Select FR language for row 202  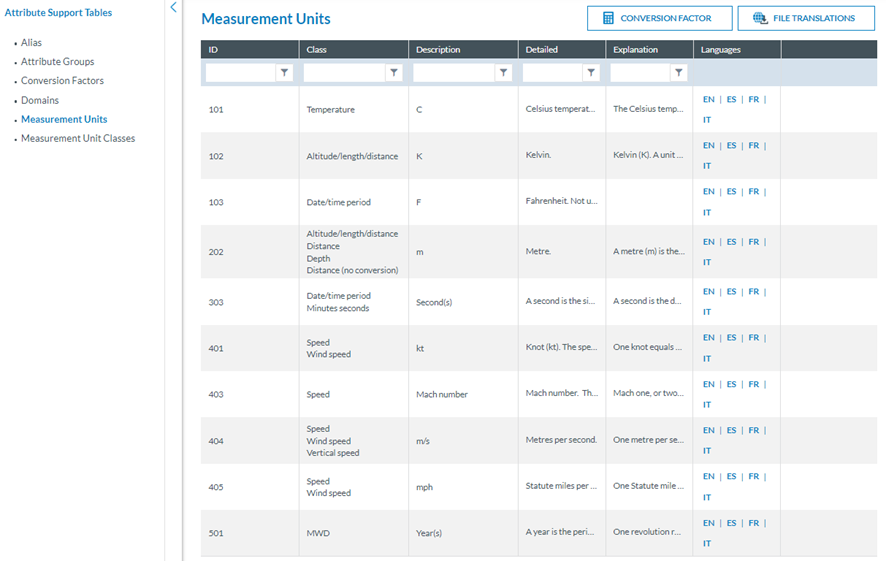[754, 242]
